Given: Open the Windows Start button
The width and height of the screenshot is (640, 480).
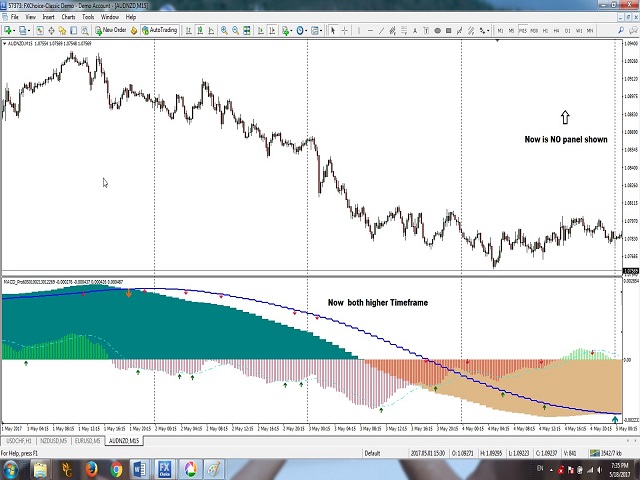Looking at the screenshot, I should [10, 469].
